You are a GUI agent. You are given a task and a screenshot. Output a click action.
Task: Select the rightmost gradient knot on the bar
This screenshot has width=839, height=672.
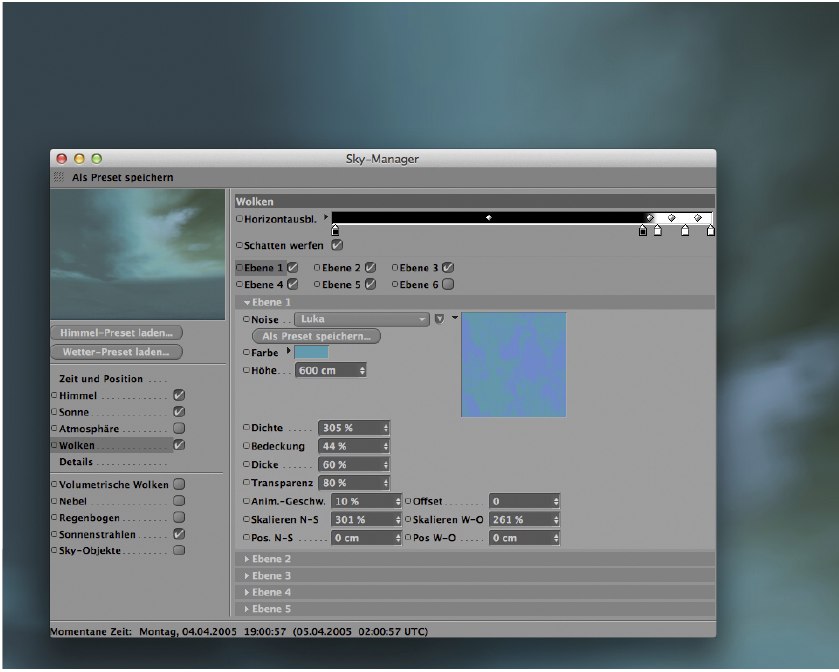click(x=711, y=231)
